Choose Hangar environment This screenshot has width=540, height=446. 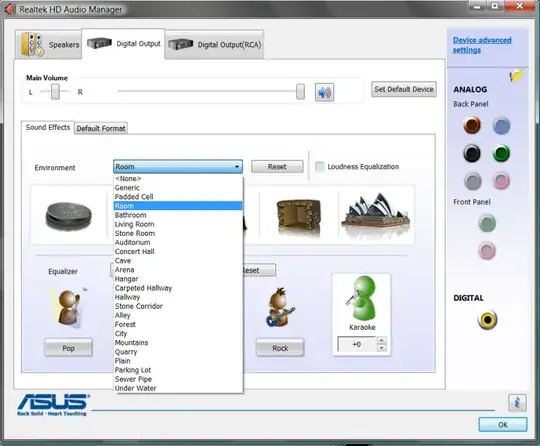click(178, 279)
